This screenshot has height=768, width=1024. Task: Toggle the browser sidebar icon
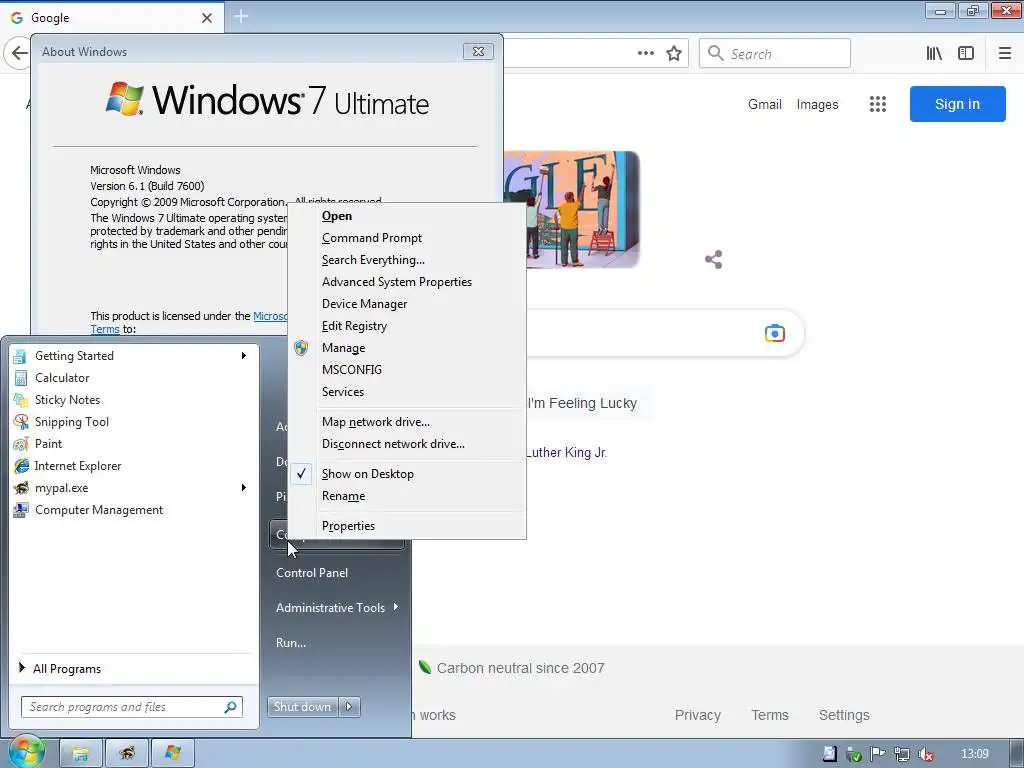click(x=966, y=54)
